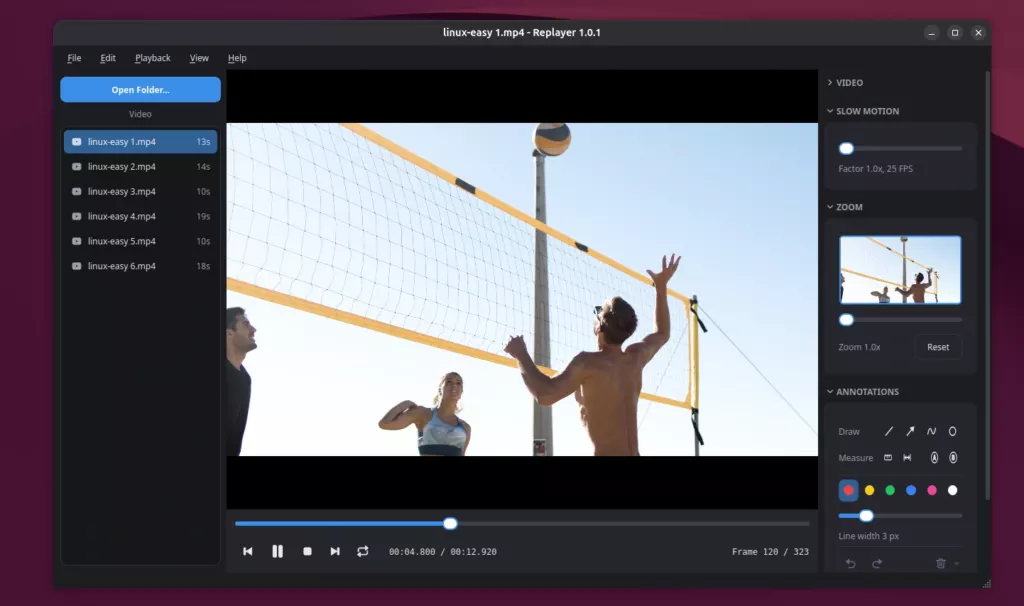Click the playback seek bar

click(x=522, y=524)
